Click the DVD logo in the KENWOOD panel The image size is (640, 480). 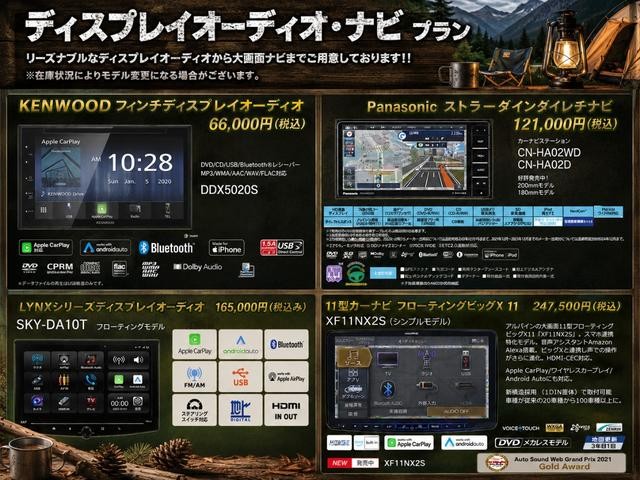(x=29, y=268)
